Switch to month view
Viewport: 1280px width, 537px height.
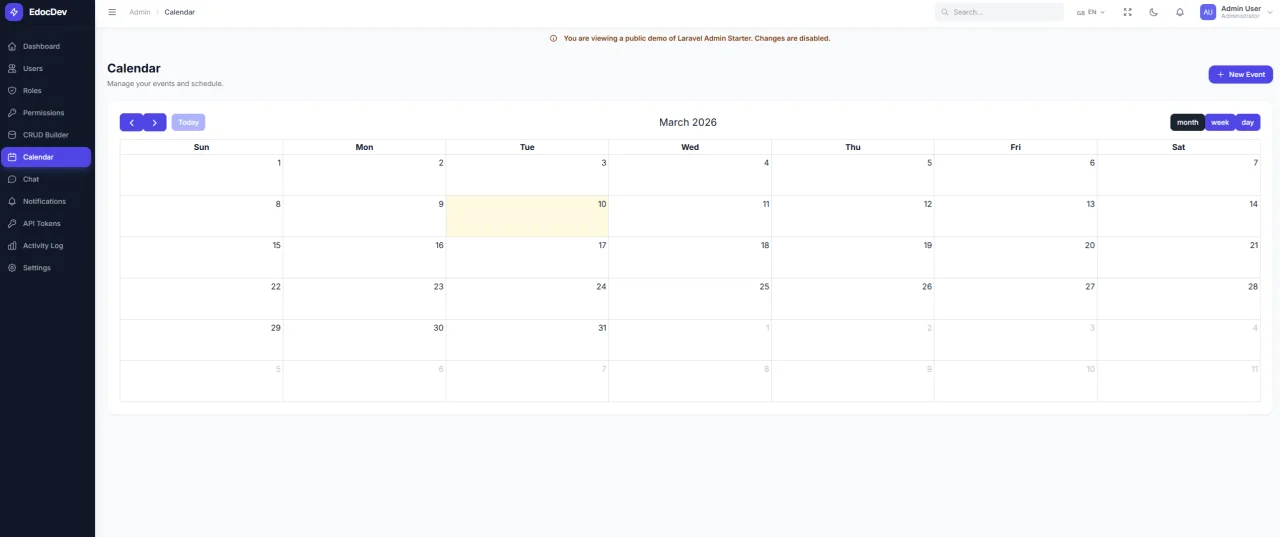coord(1187,122)
